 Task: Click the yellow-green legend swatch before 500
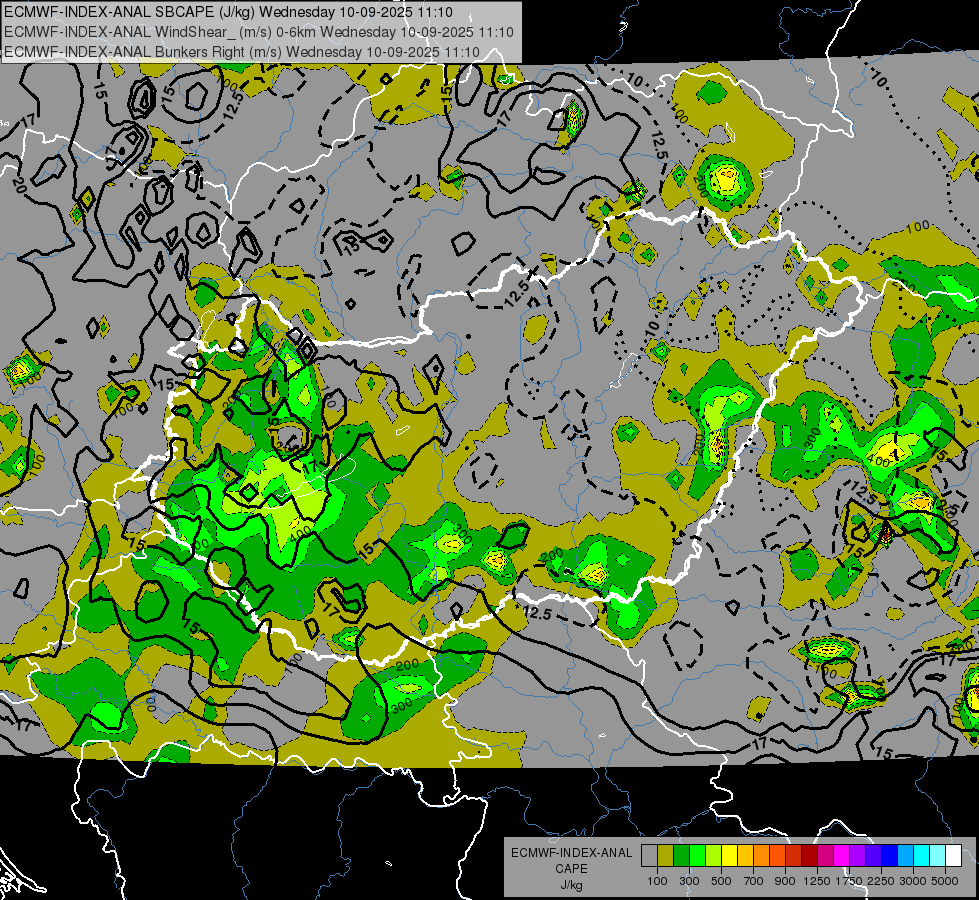tap(713, 856)
